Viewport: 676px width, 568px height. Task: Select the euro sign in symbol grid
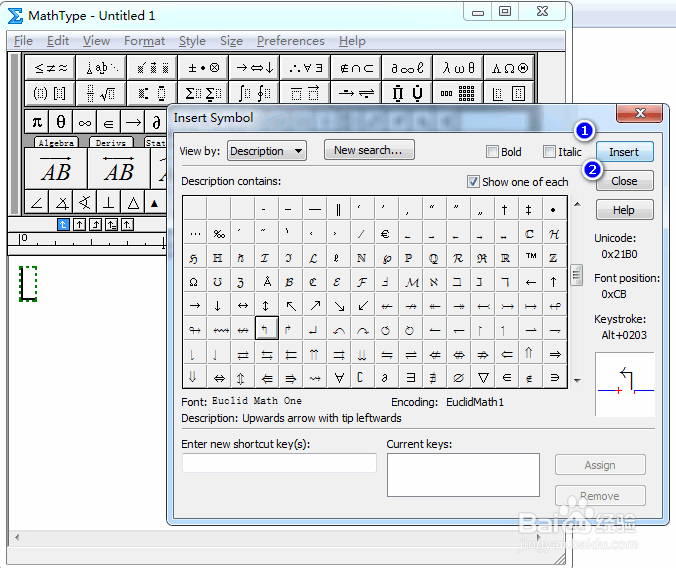pos(385,234)
